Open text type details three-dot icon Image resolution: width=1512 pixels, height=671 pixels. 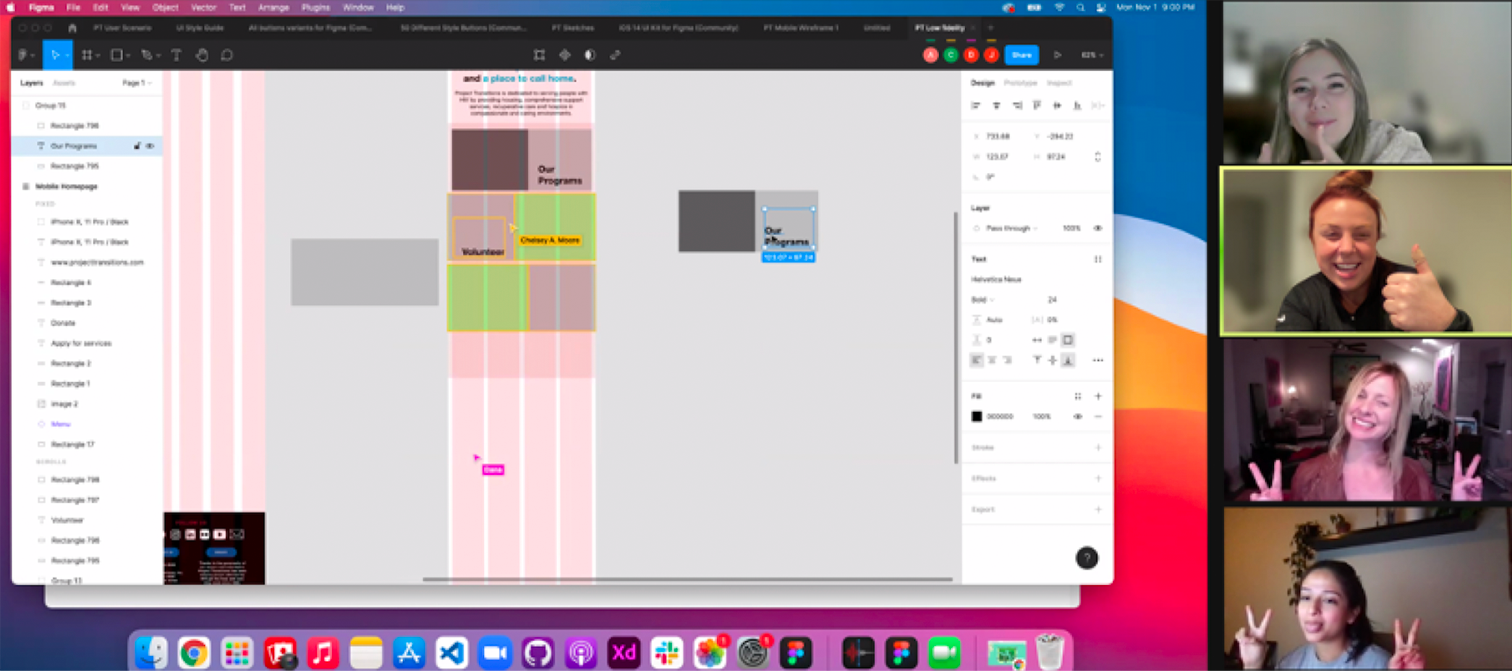[1098, 360]
